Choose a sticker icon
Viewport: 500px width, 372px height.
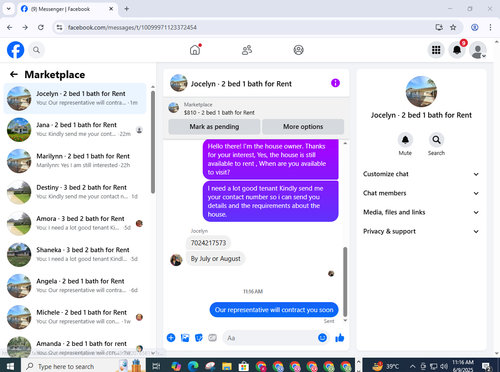tap(199, 338)
